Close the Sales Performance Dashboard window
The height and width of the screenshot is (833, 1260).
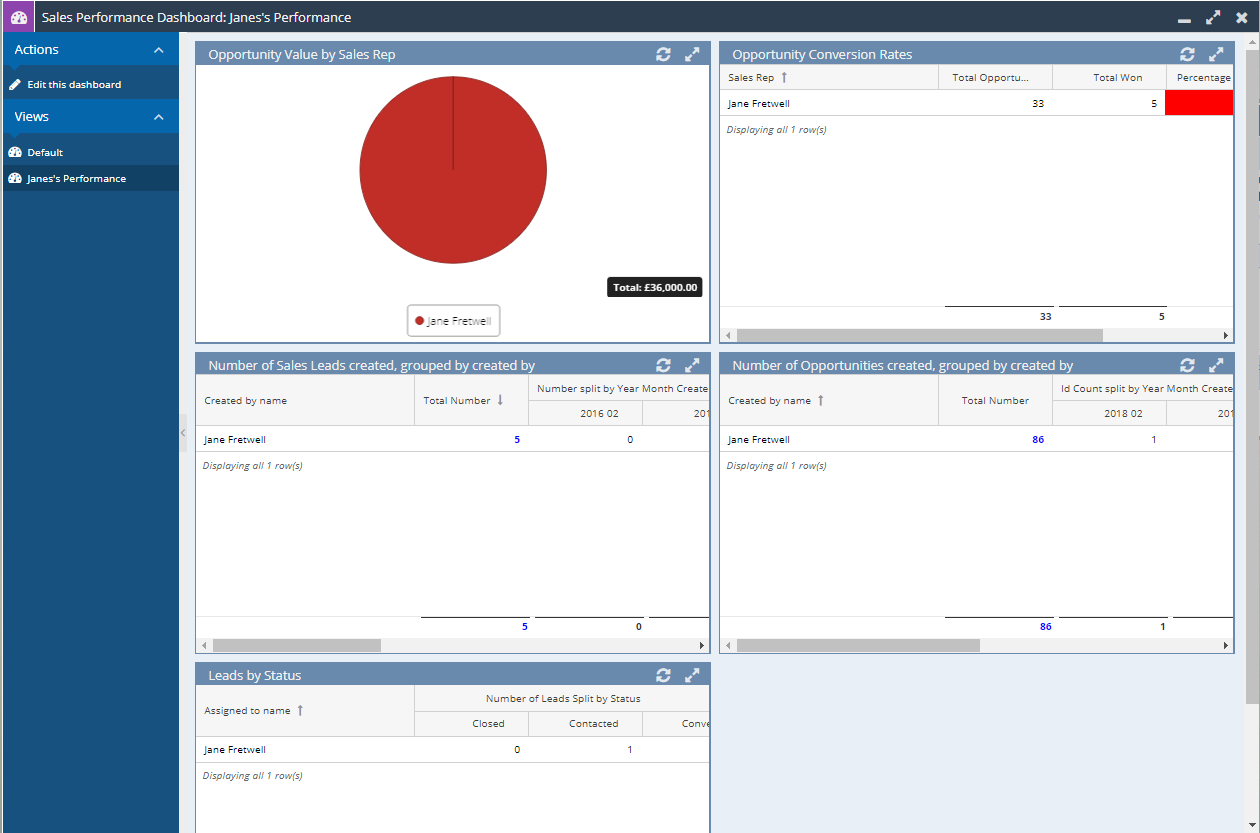click(1242, 17)
